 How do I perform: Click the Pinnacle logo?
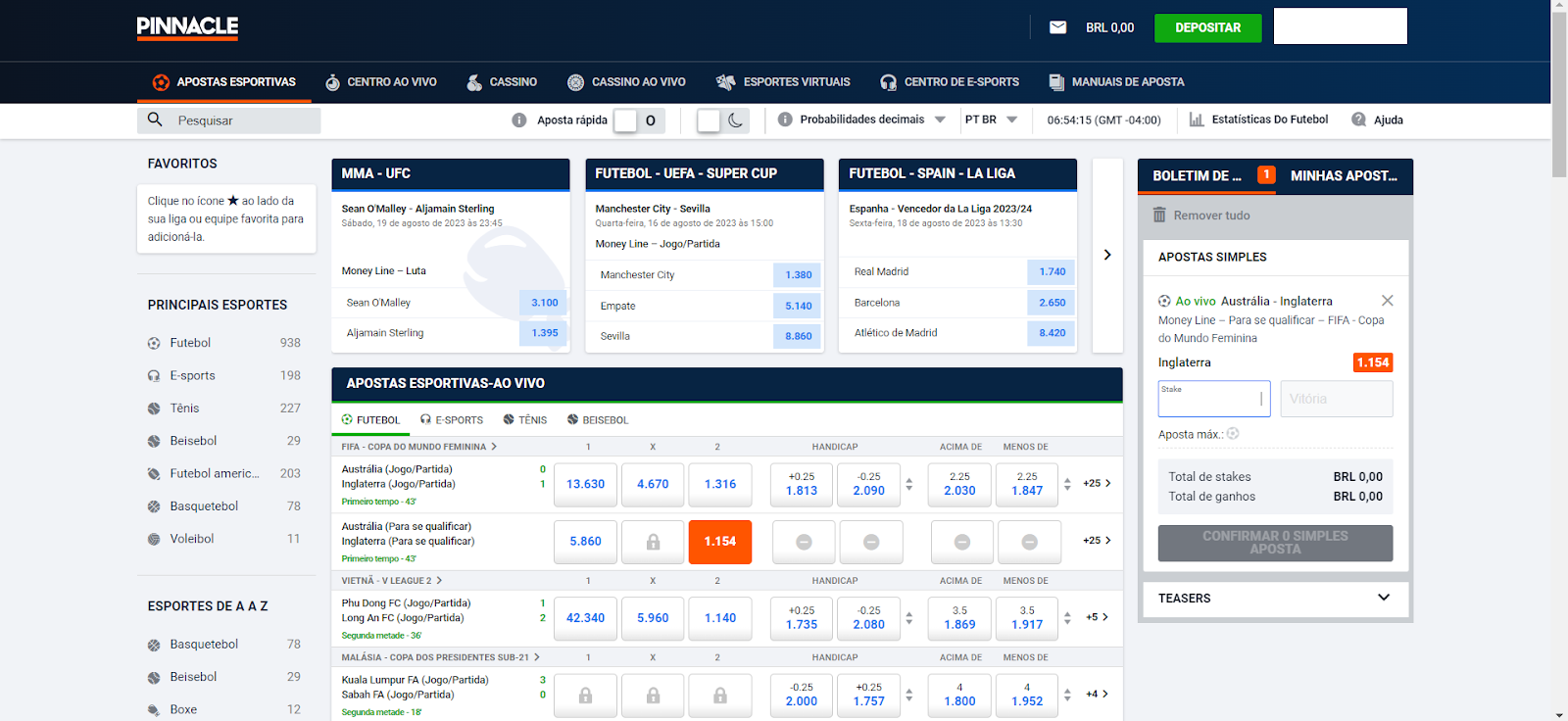point(187,27)
